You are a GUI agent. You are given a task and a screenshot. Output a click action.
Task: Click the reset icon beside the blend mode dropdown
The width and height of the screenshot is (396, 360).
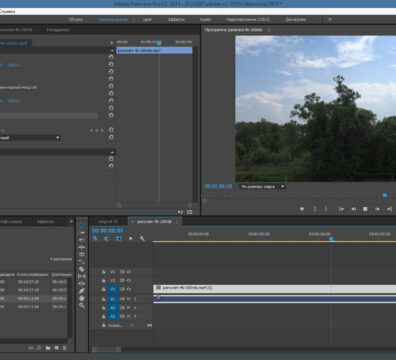point(111,137)
